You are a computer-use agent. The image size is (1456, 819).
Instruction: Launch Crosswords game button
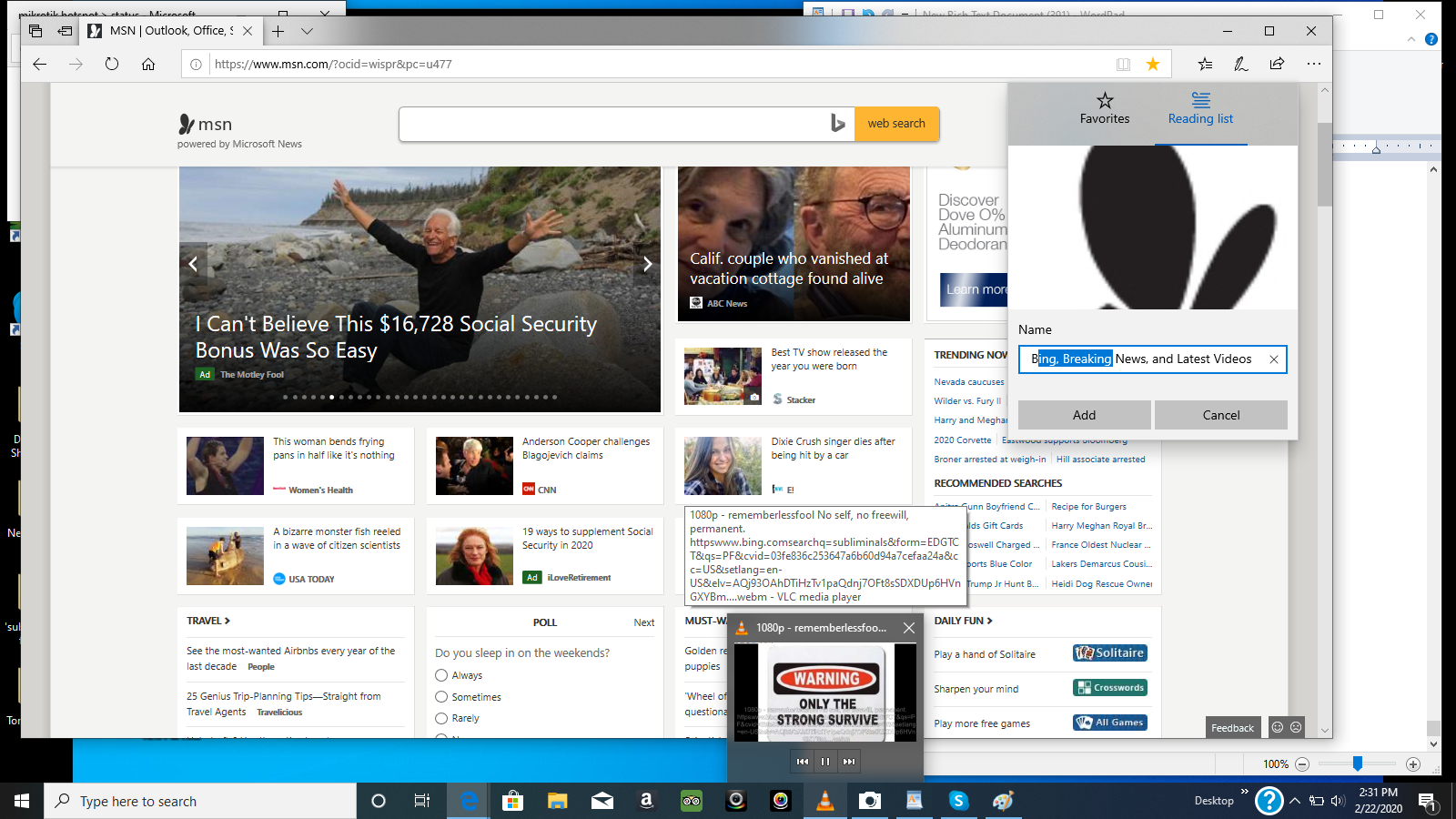[x=1110, y=688]
